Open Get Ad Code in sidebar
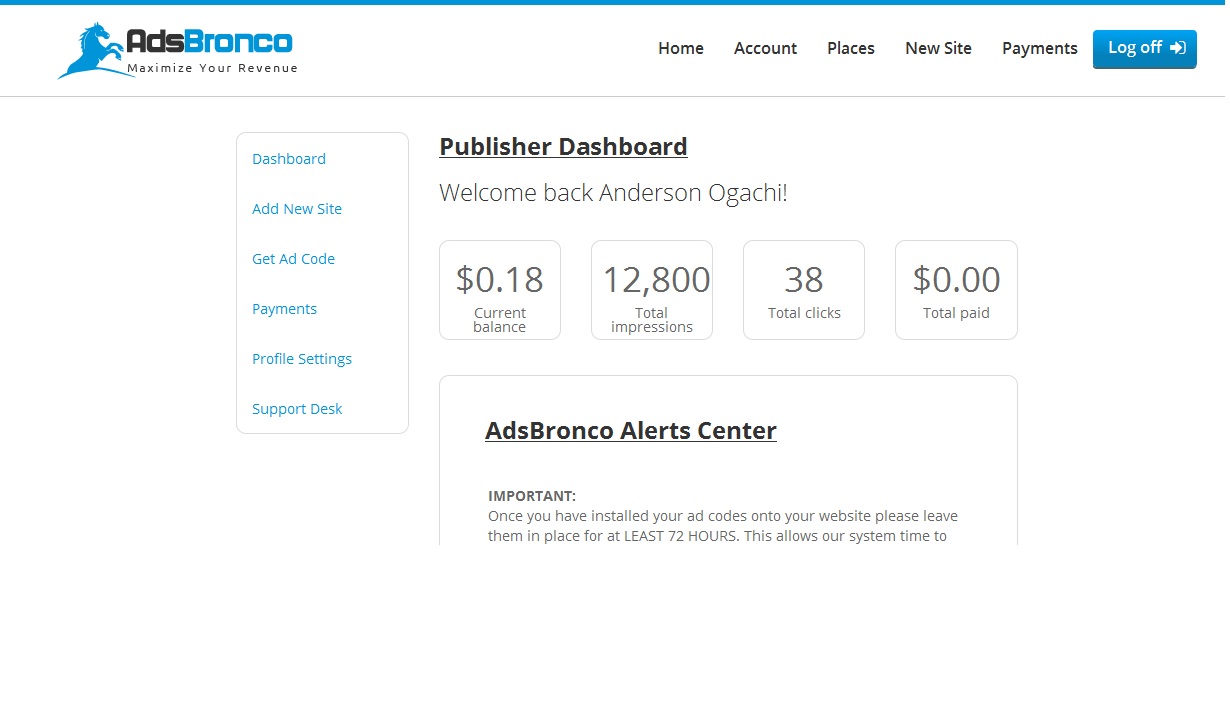The width and height of the screenshot is (1230, 720). tap(293, 259)
